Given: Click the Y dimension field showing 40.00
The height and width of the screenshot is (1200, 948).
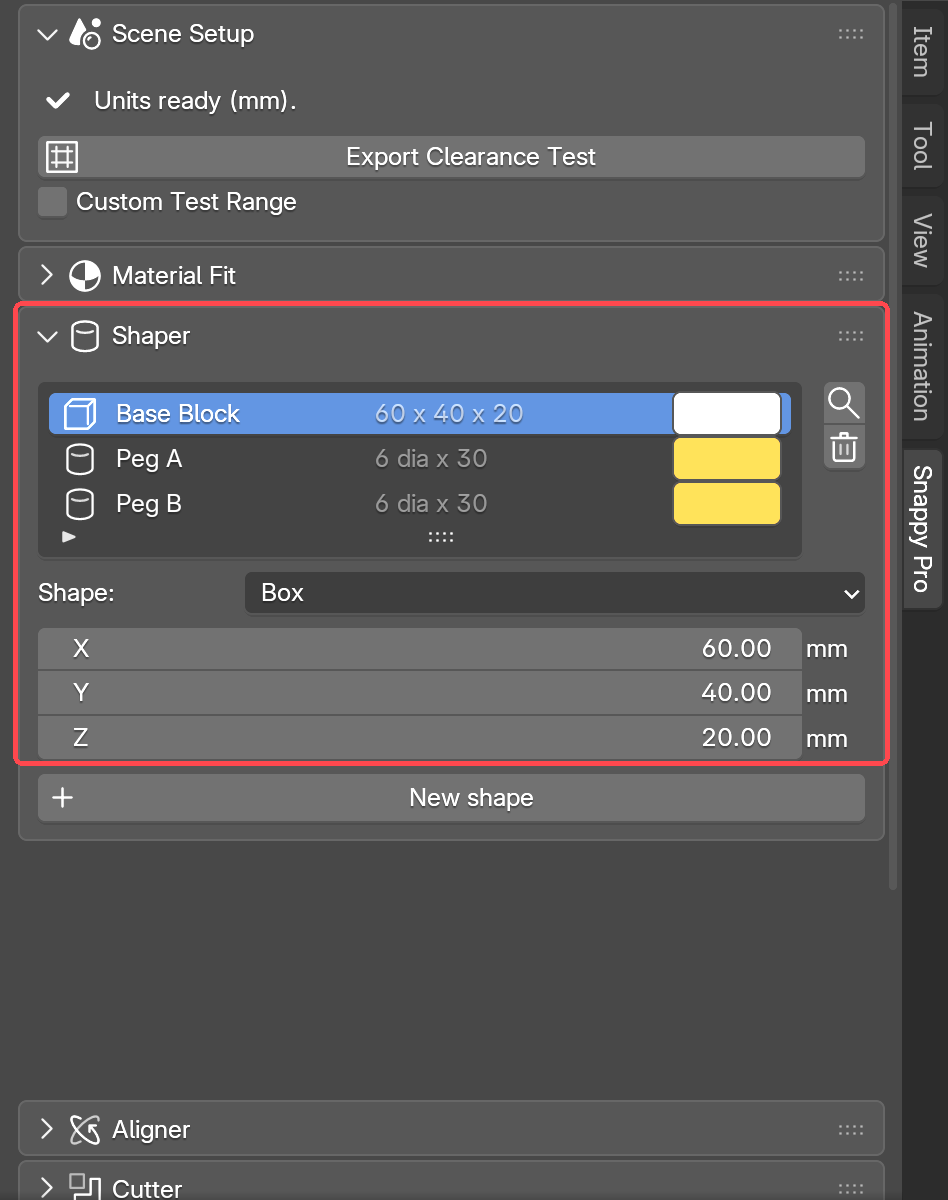Looking at the screenshot, I should tap(420, 693).
